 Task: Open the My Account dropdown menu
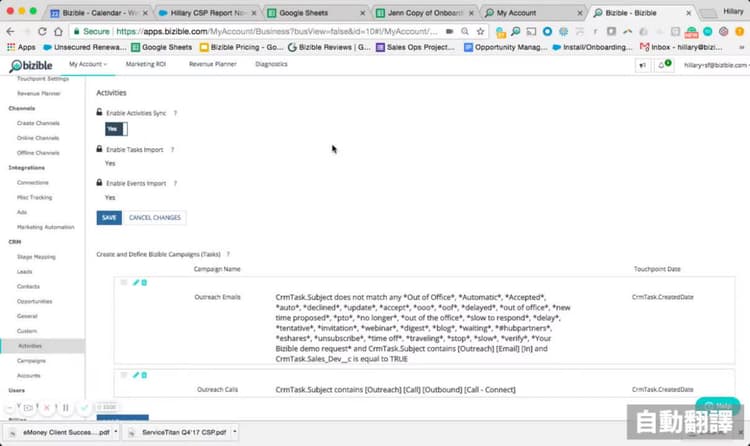tap(88, 64)
